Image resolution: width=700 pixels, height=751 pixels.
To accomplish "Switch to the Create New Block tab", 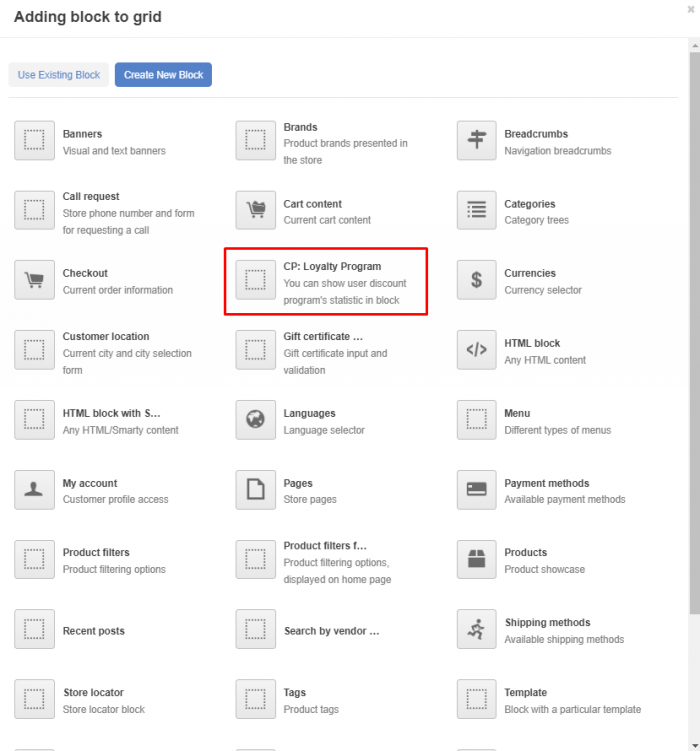I will click(x=163, y=75).
